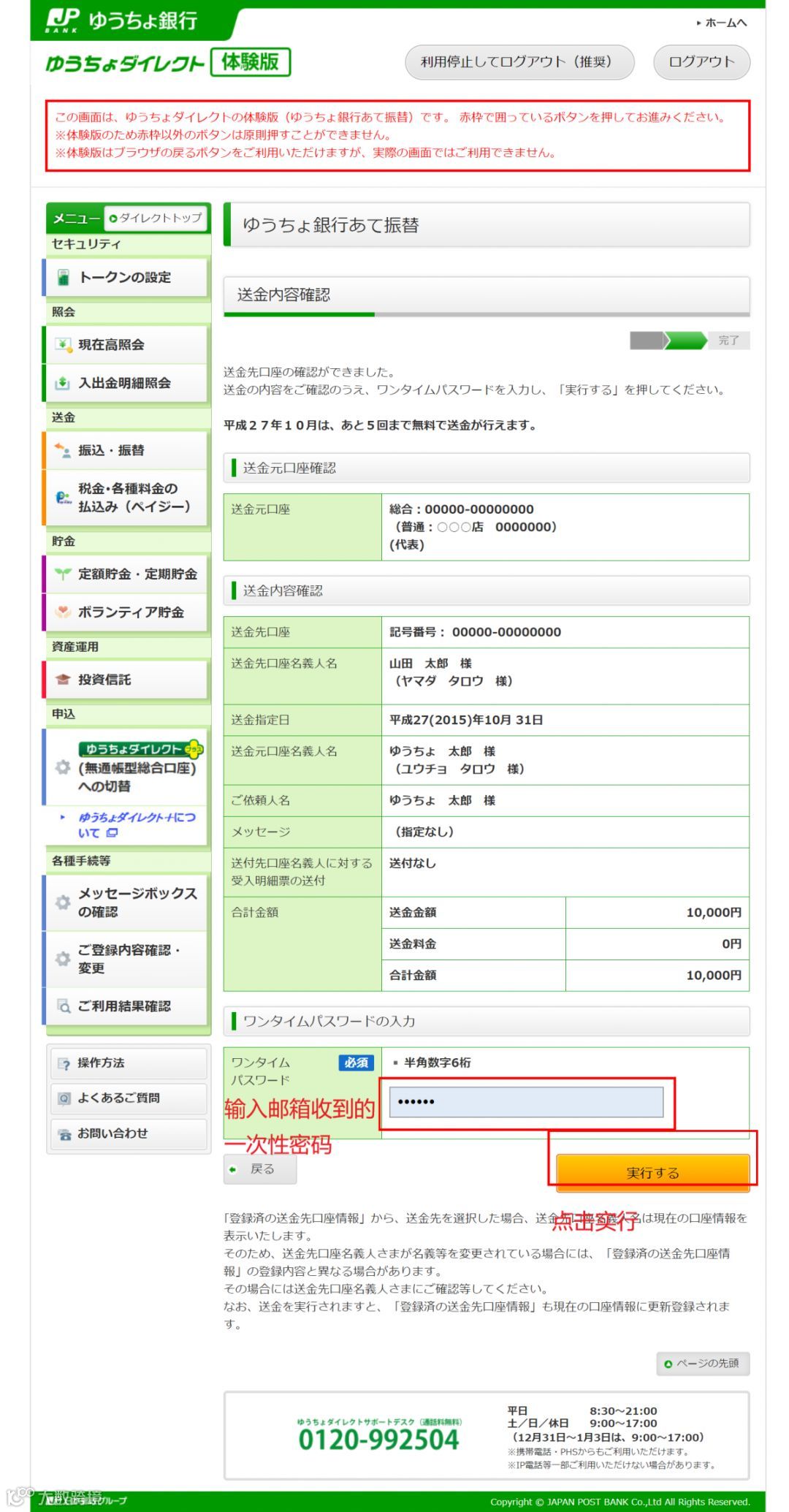Open ボランティア貯金 menu item

tap(126, 612)
